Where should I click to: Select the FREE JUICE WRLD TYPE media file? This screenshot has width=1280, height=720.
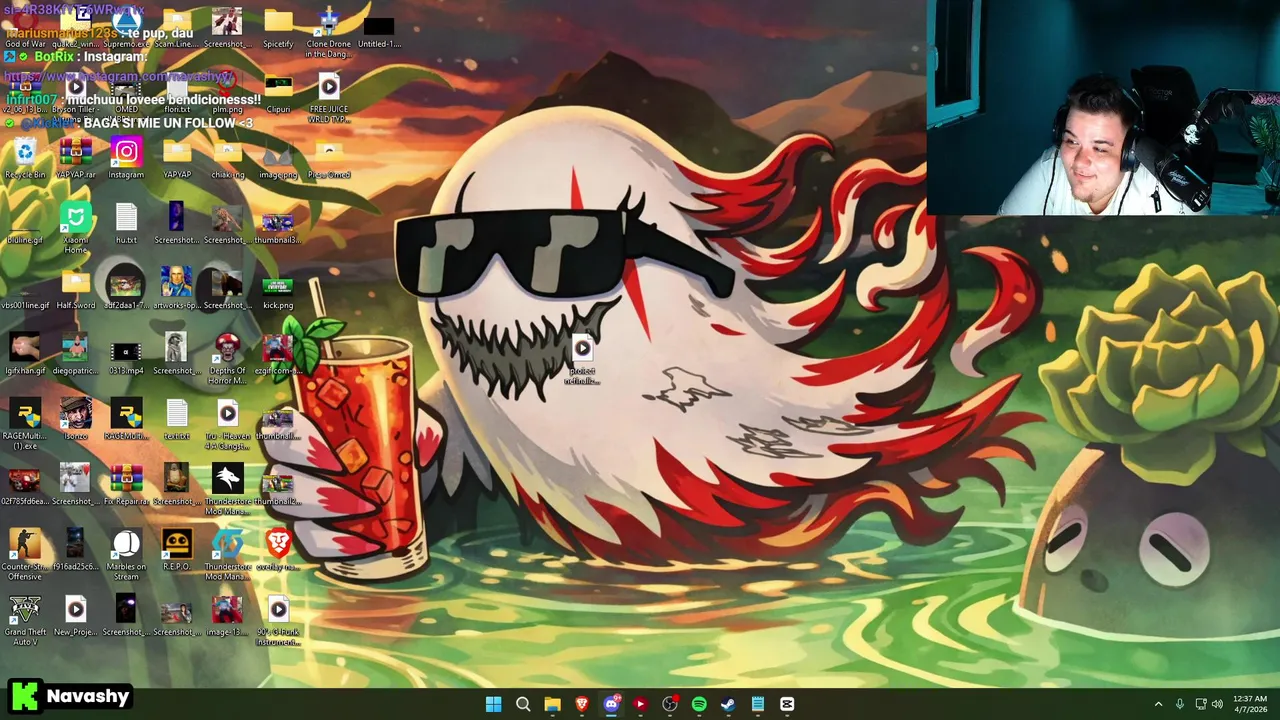coord(329,98)
